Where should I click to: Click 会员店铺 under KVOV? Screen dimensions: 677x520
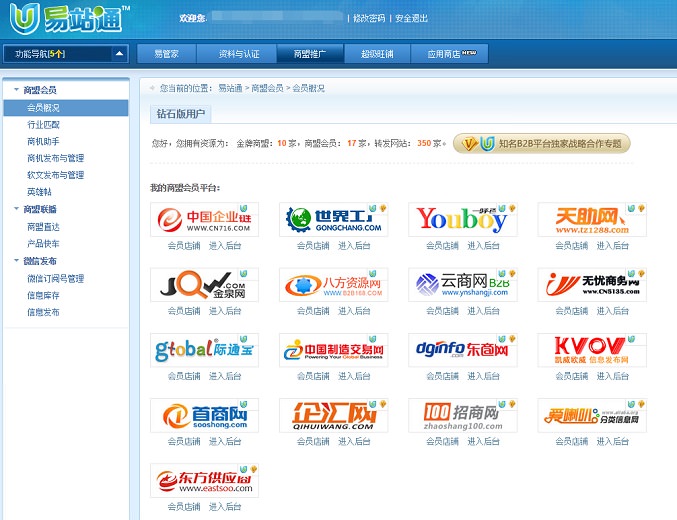(x=572, y=376)
